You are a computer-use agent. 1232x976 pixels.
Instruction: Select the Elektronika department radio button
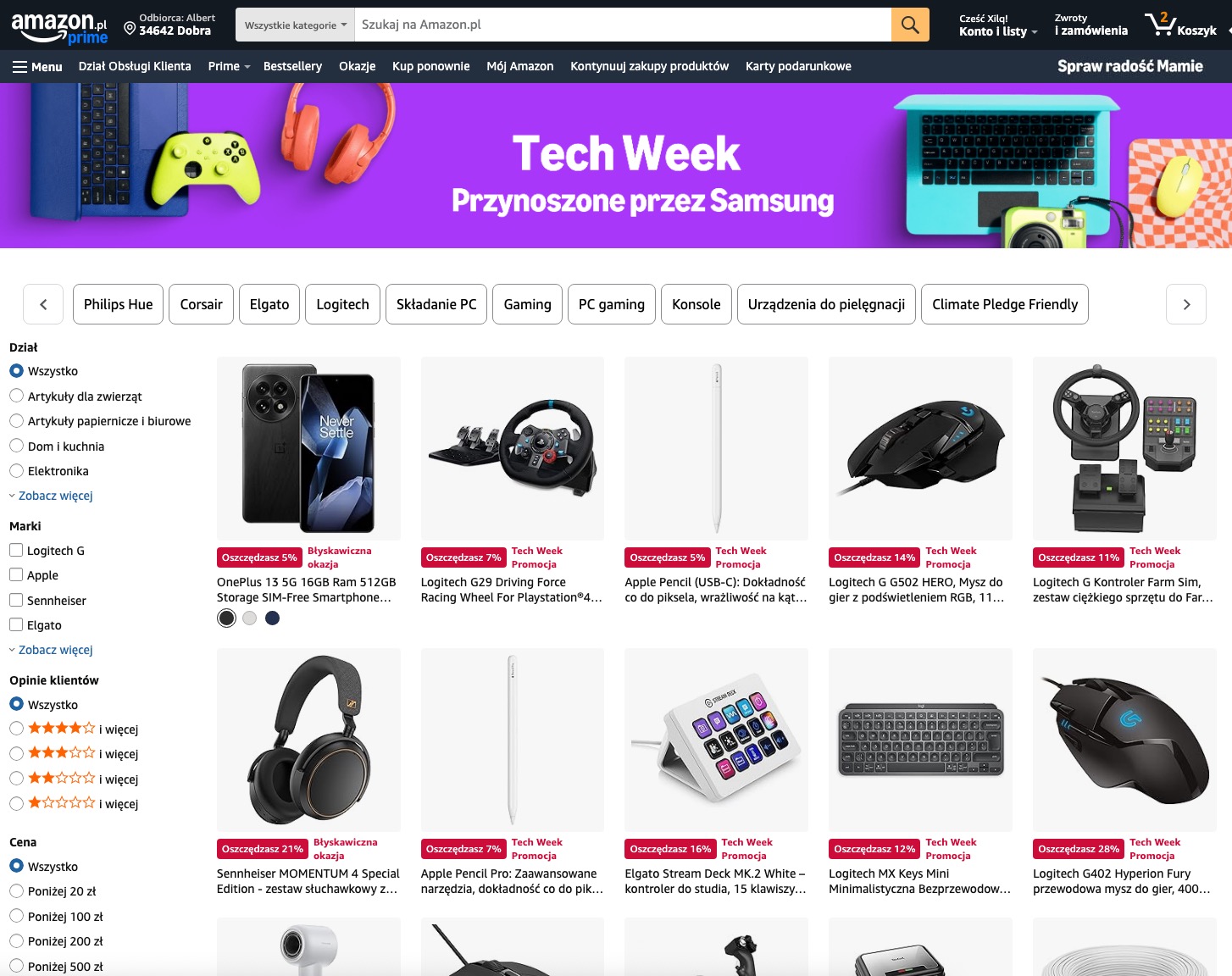pos(16,471)
